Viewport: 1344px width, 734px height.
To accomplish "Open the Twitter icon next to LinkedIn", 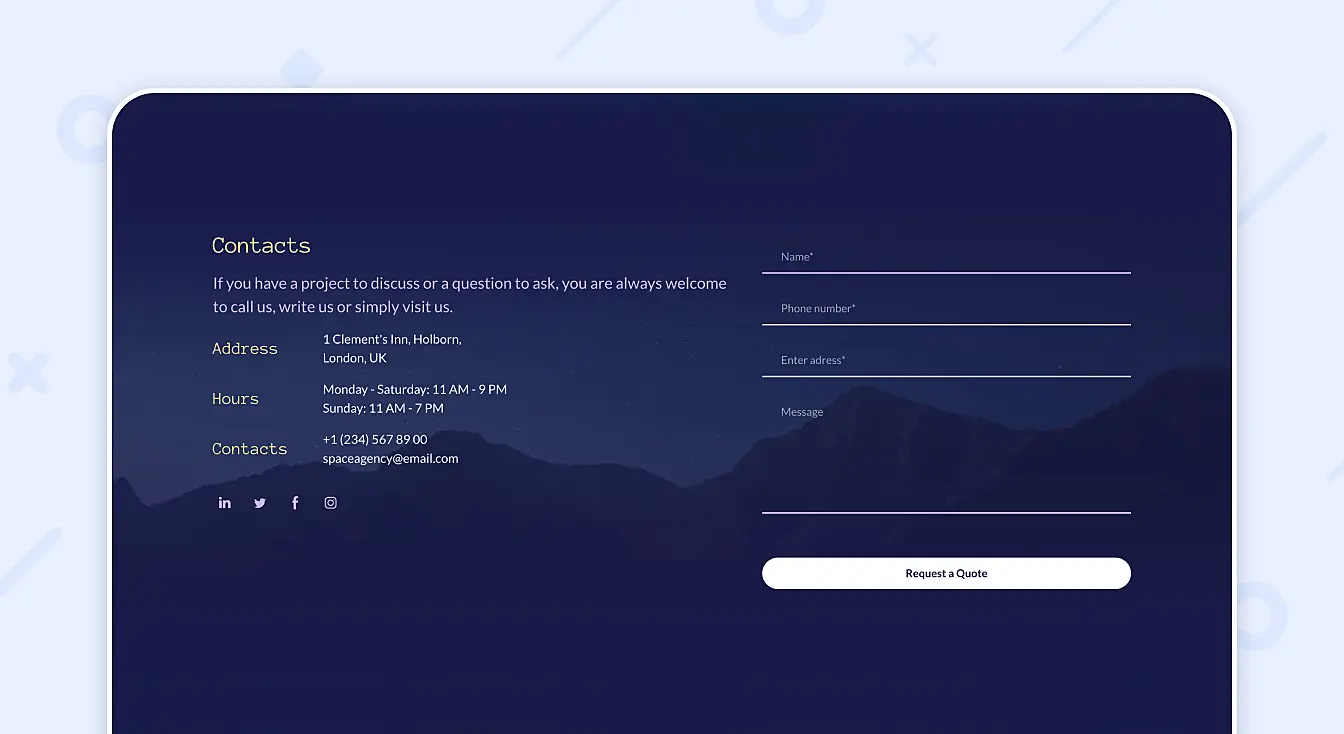I will coord(259,502).
